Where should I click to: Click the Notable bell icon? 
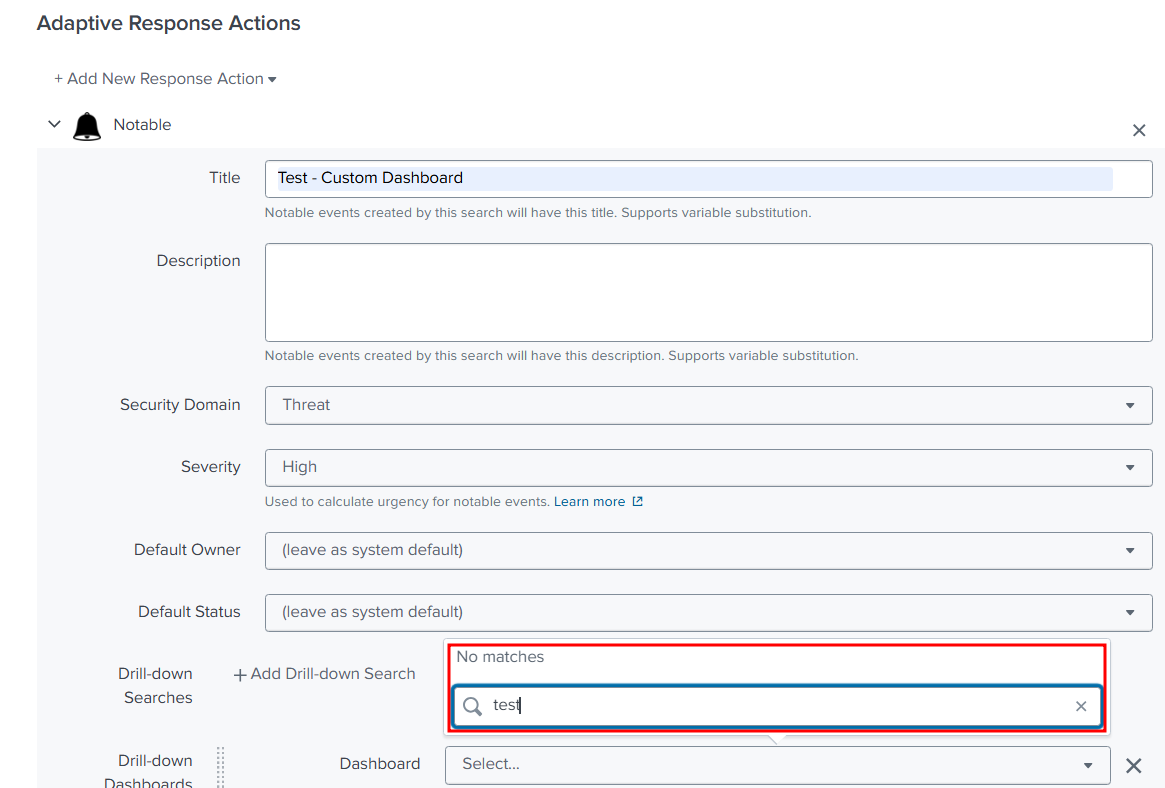point(86,124)
